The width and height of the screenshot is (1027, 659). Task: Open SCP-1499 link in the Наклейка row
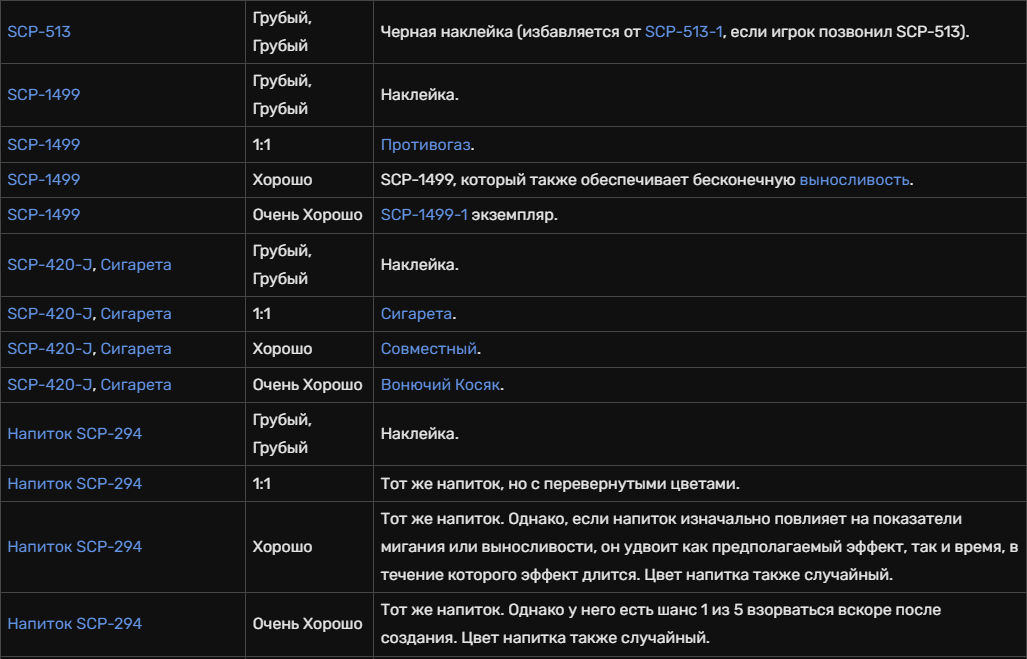pos(43,94)
